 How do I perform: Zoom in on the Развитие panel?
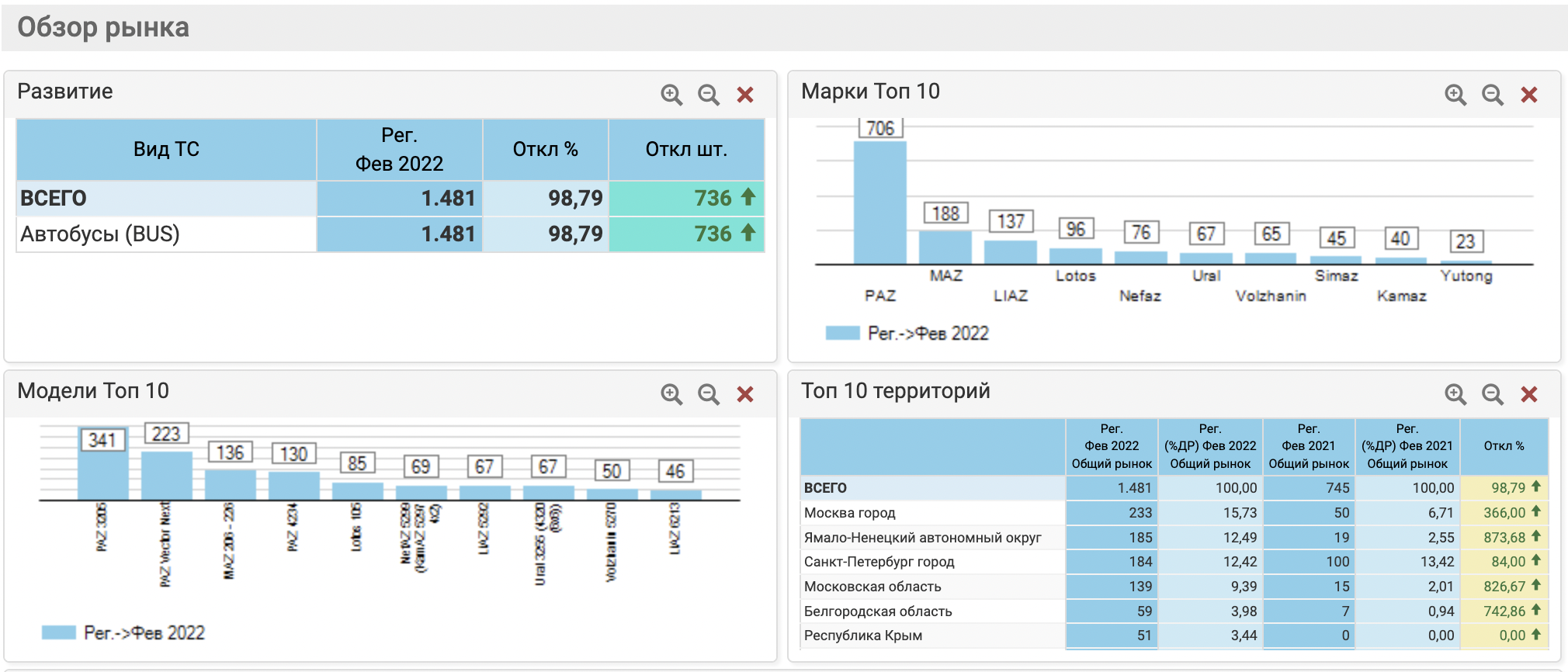(671, 95)
